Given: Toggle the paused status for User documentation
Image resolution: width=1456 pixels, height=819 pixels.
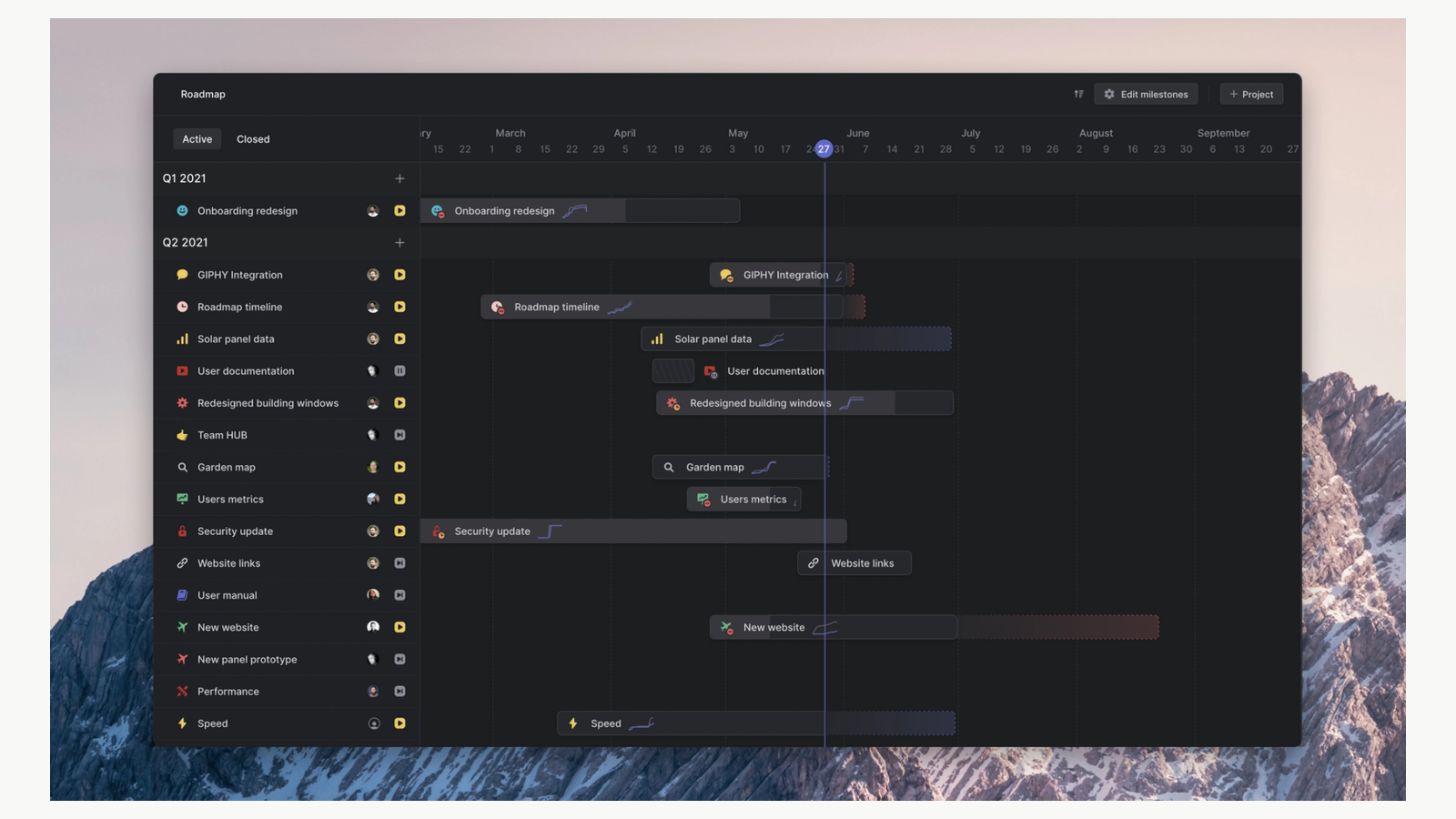Looking at the screenshot, I should tap(399, 371).
